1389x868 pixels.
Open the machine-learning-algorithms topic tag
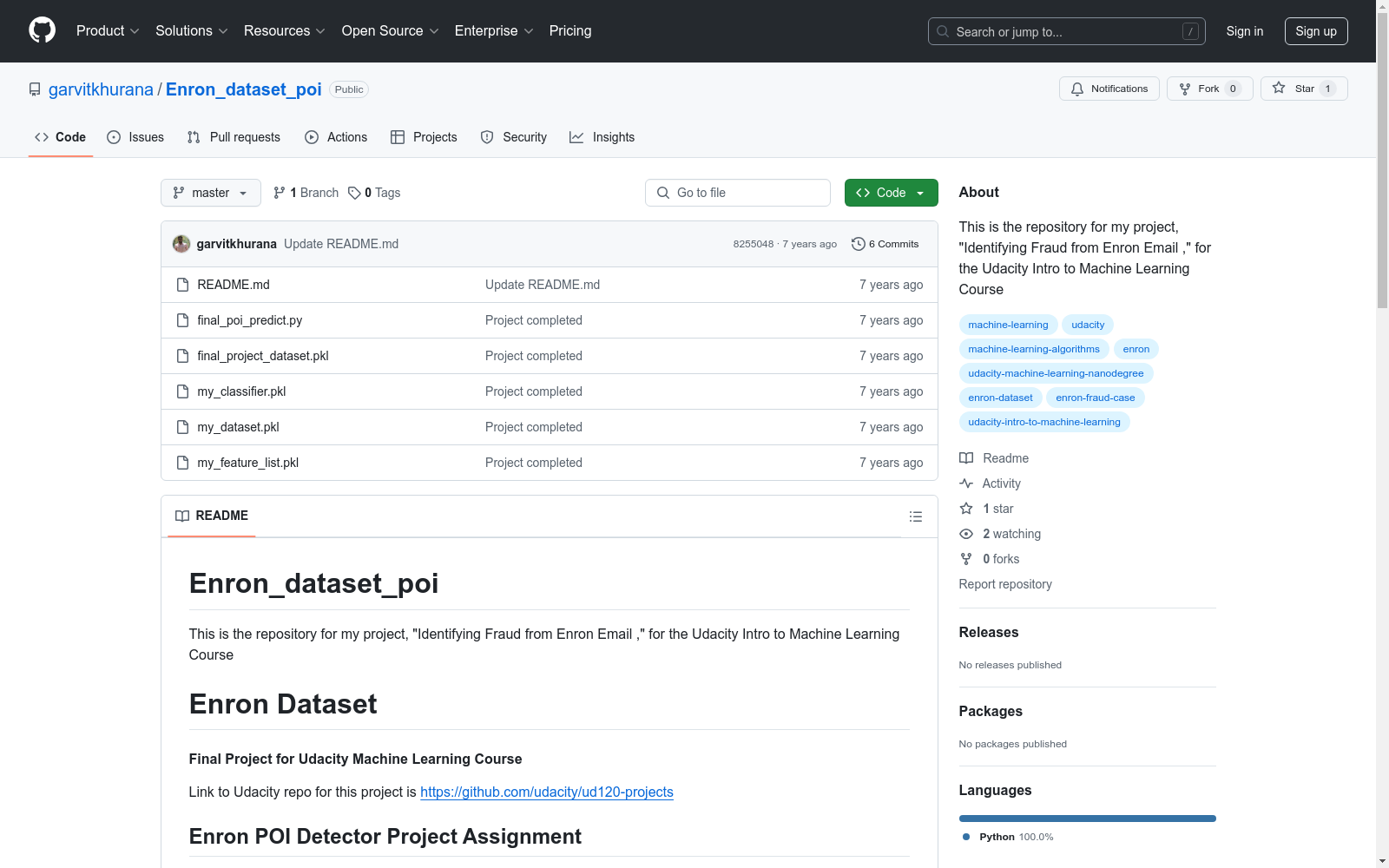pyautogui.click(x=1034, y=349)
